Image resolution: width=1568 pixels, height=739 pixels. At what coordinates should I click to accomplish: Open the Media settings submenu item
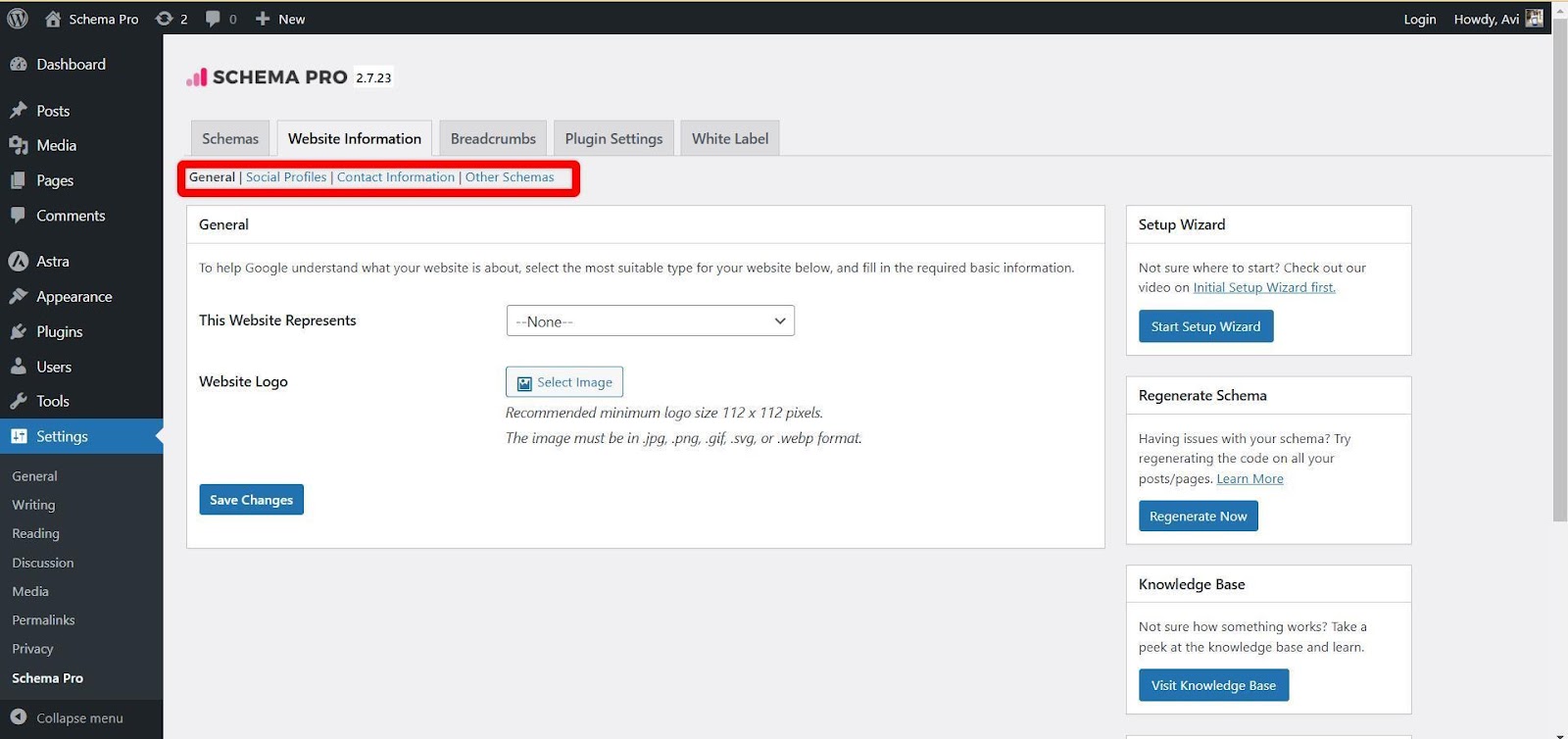pyautogui.click(x=30, y=591)
